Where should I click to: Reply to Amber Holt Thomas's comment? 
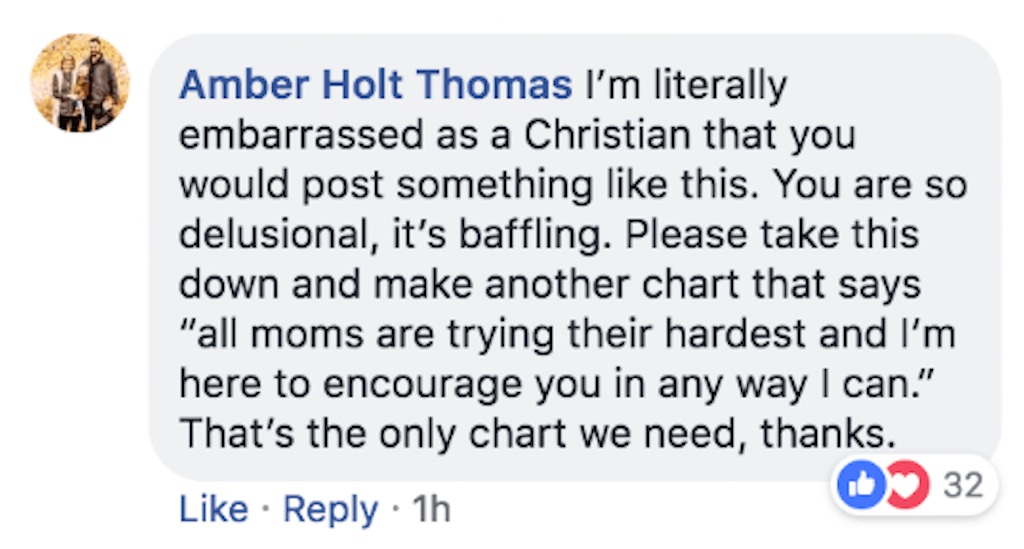pyautogui.click(x=330, y=510)
